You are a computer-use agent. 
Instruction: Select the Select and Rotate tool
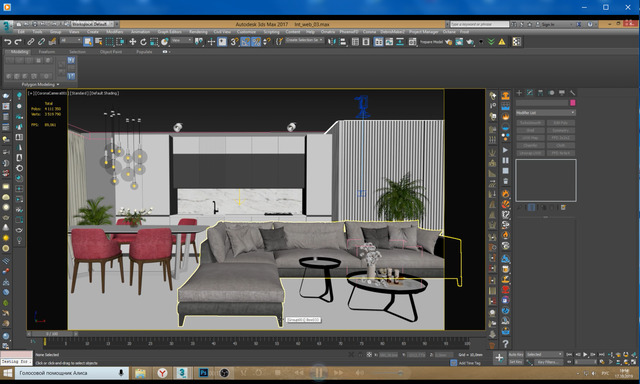(x=143, y=42)
